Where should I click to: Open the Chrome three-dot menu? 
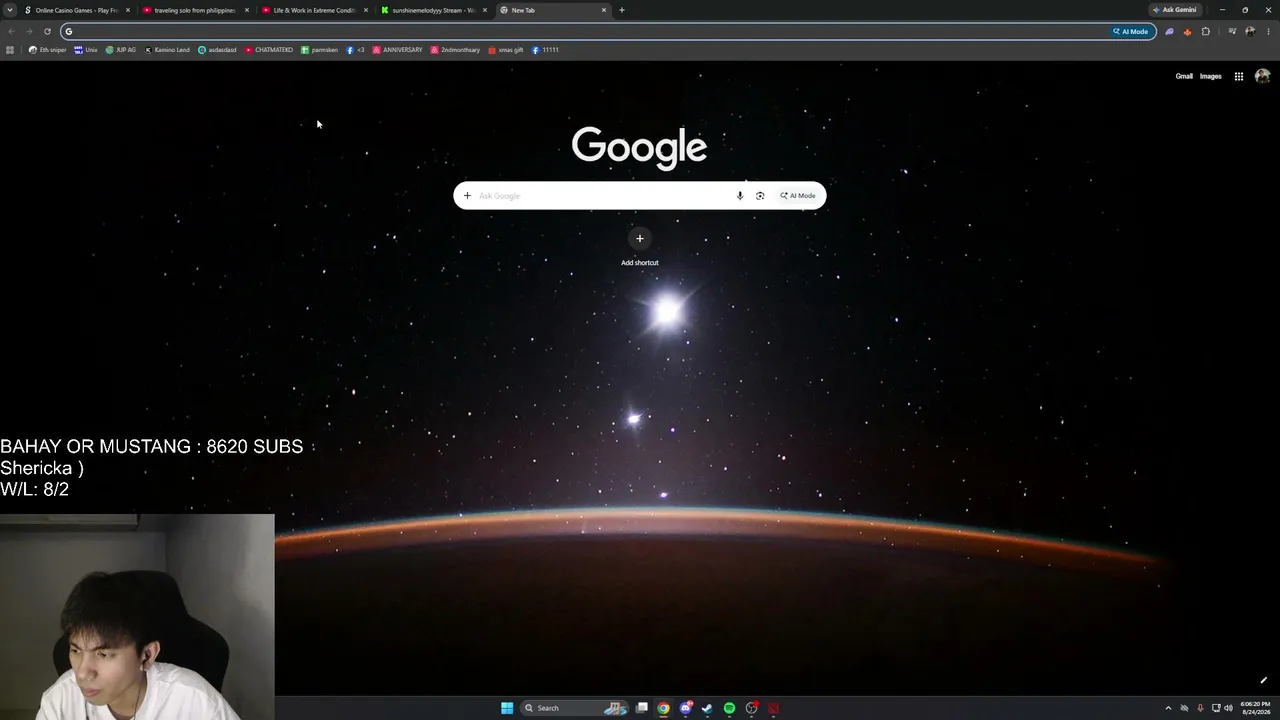[x=1268, y=31]
